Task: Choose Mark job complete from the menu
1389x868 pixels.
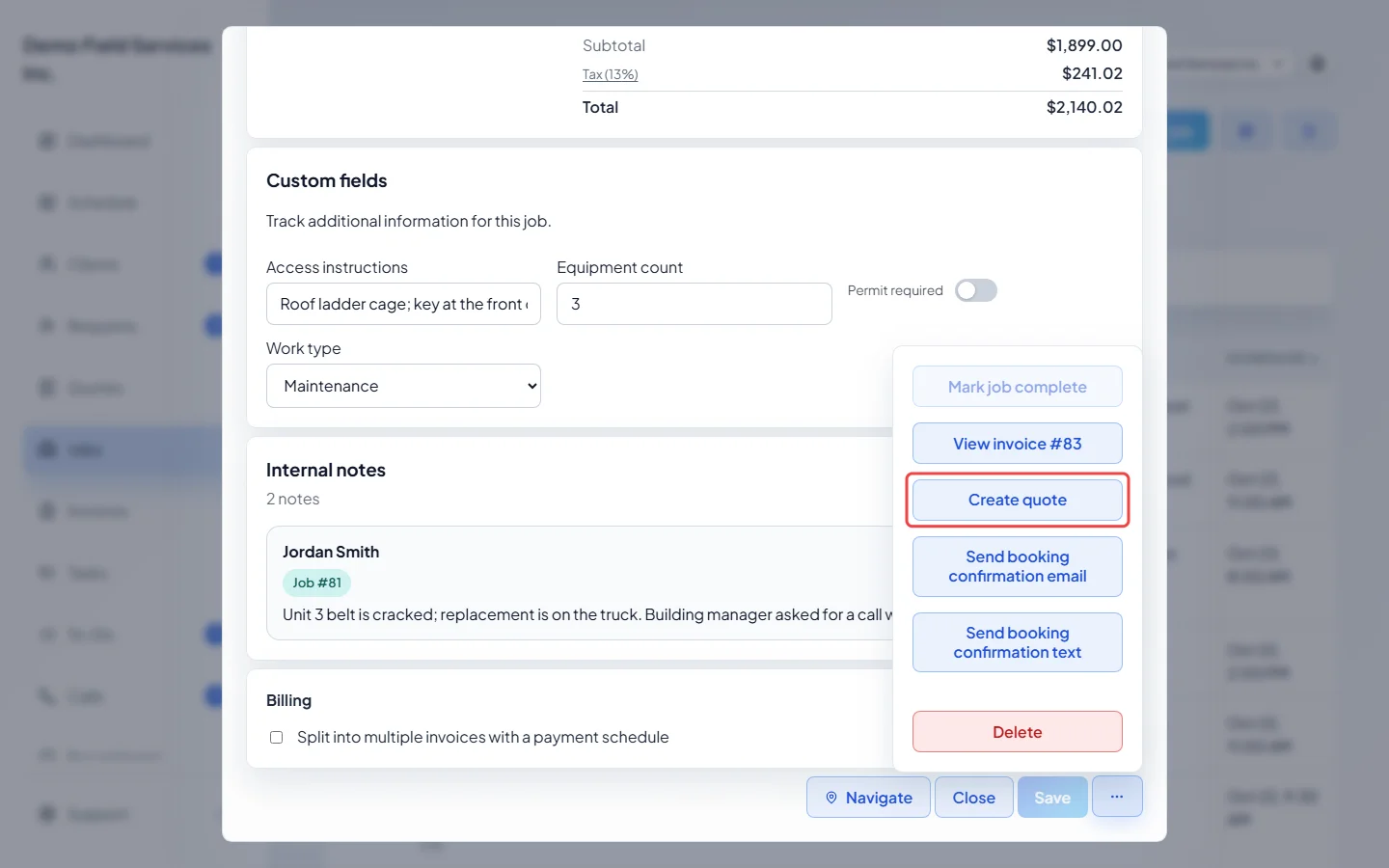Action: 1018,387
